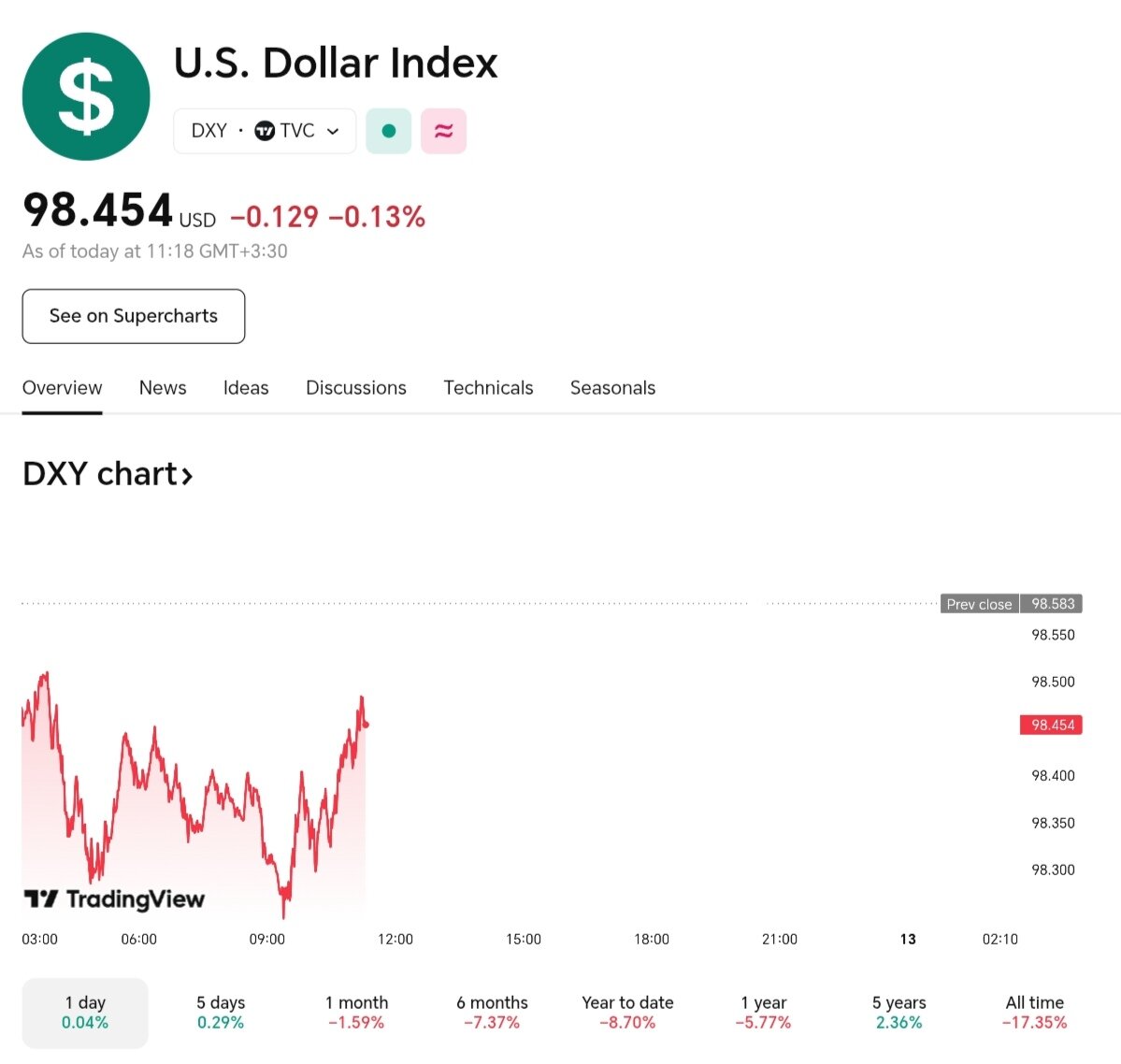Viewport: 1121px width, 1064px height.
Task: Click See on Supercharts button
Action: pos(134,316)
